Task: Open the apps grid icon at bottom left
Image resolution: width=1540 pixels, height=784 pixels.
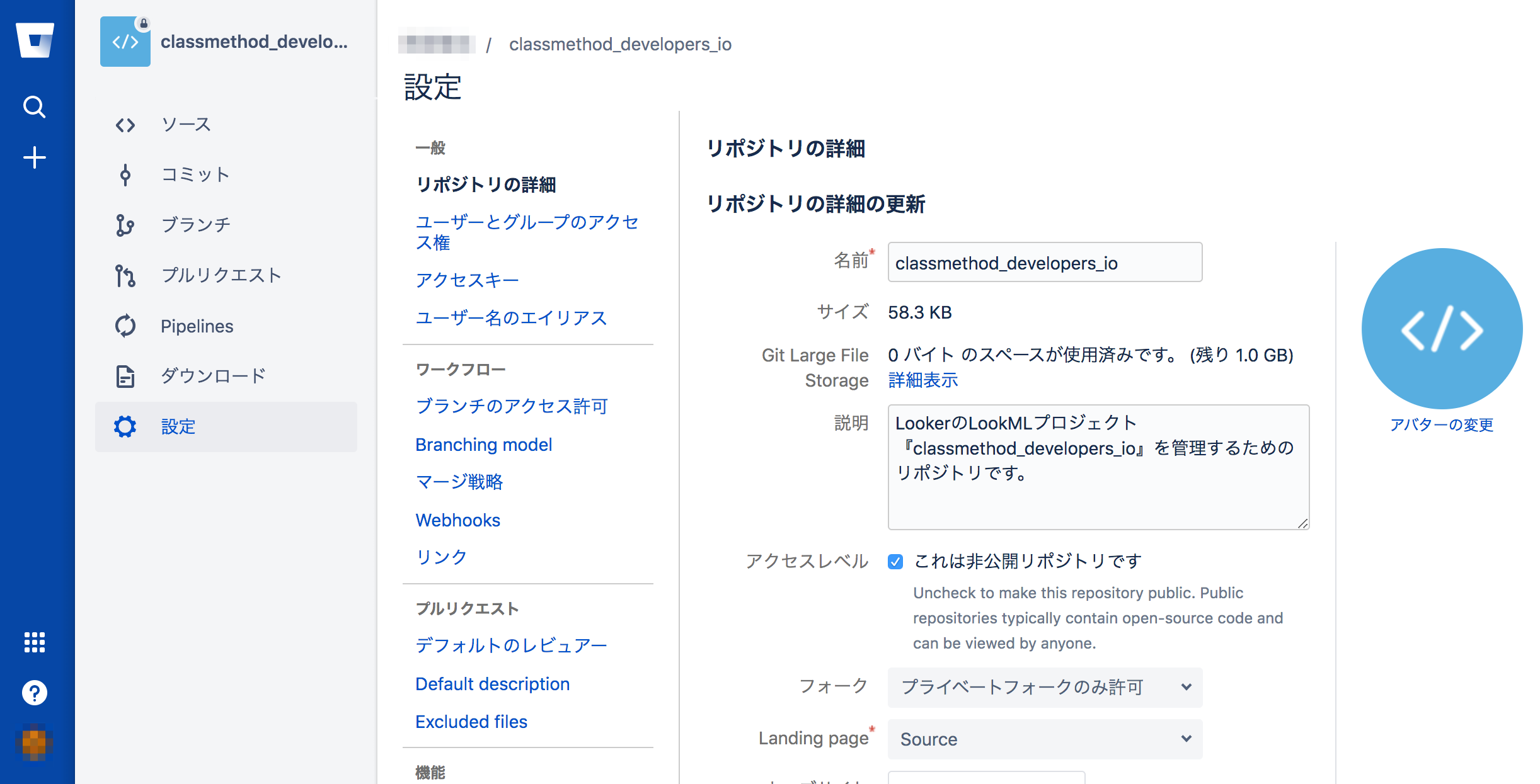Action: click(35, 642)
